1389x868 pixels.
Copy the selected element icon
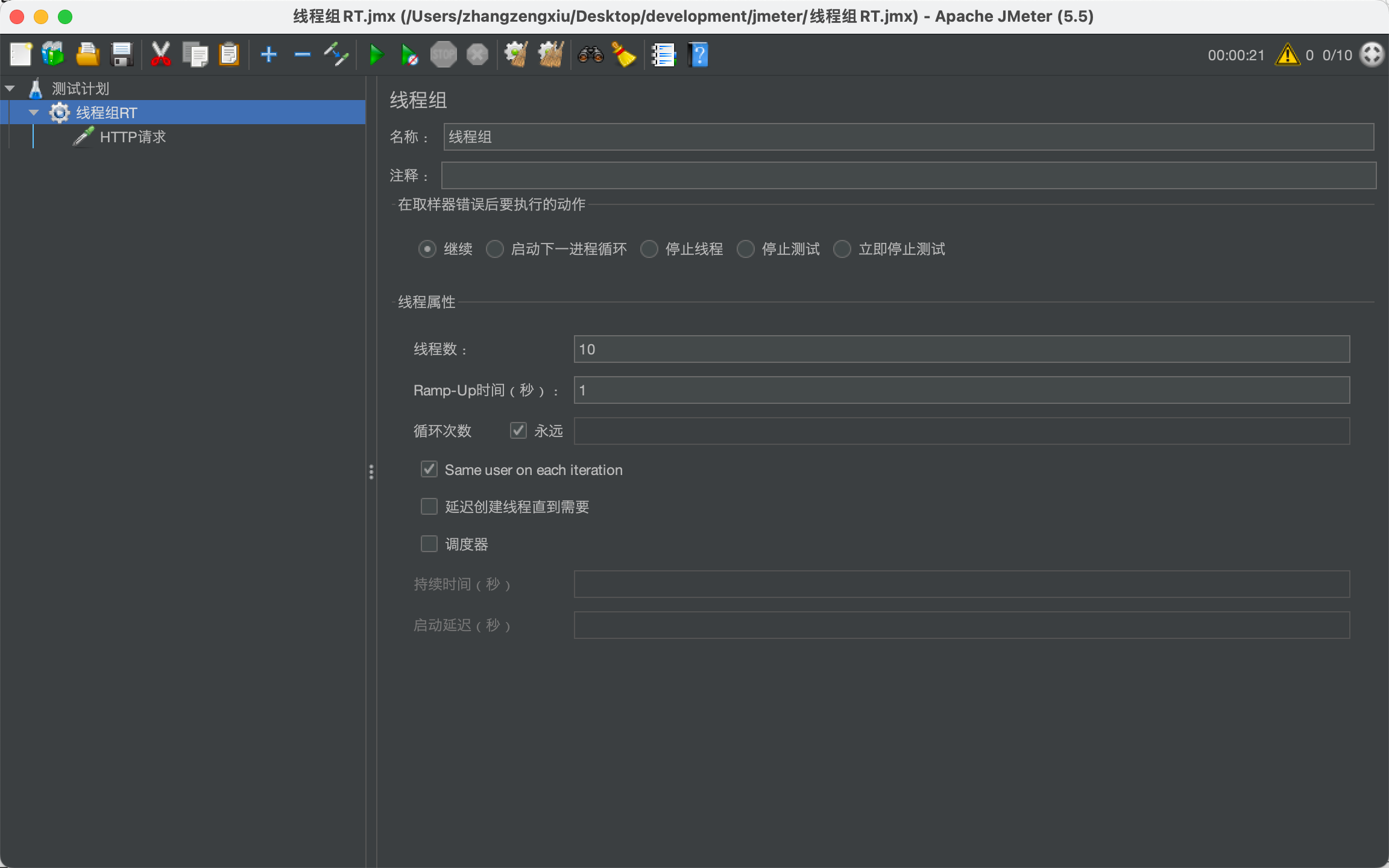[195, 55]
